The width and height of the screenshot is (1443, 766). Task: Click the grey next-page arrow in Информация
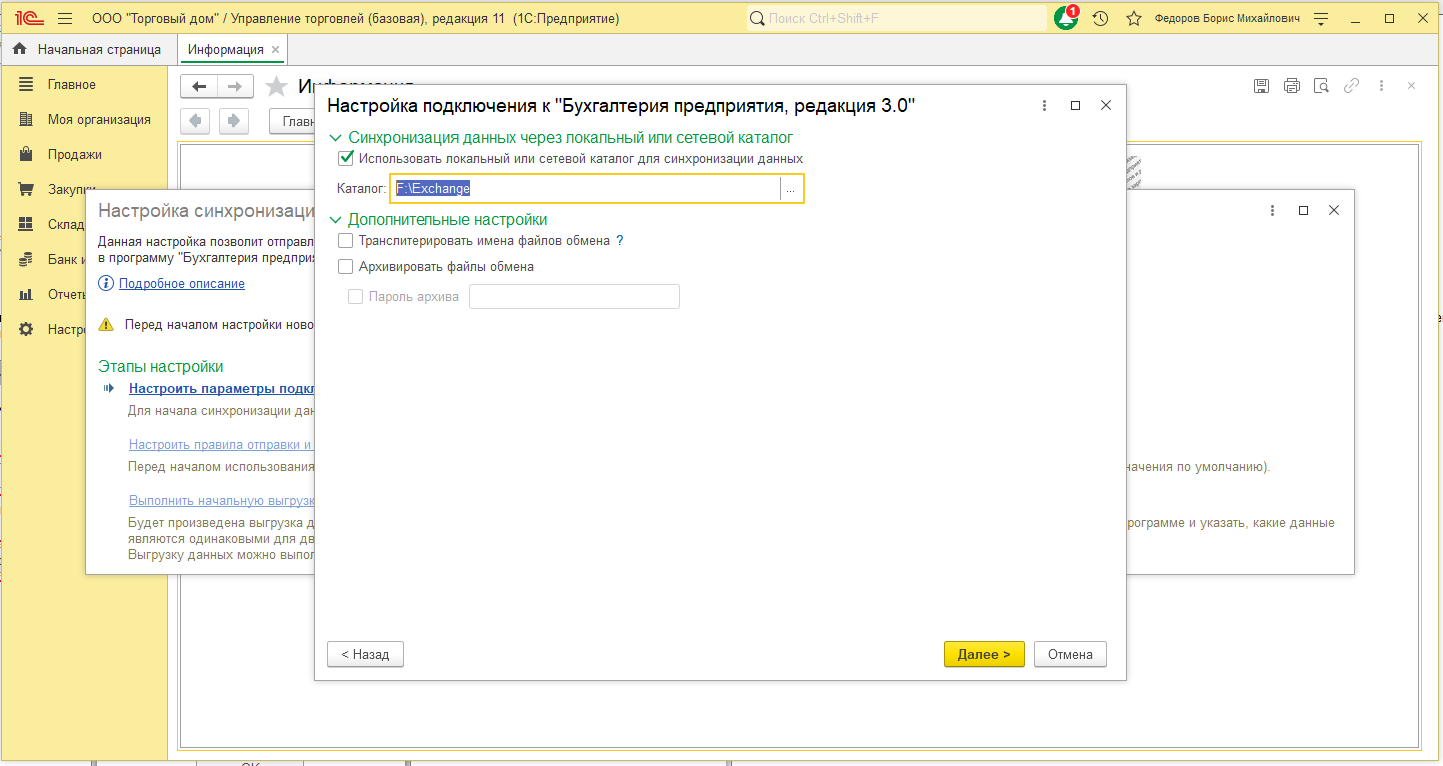(x=234, y=121)
